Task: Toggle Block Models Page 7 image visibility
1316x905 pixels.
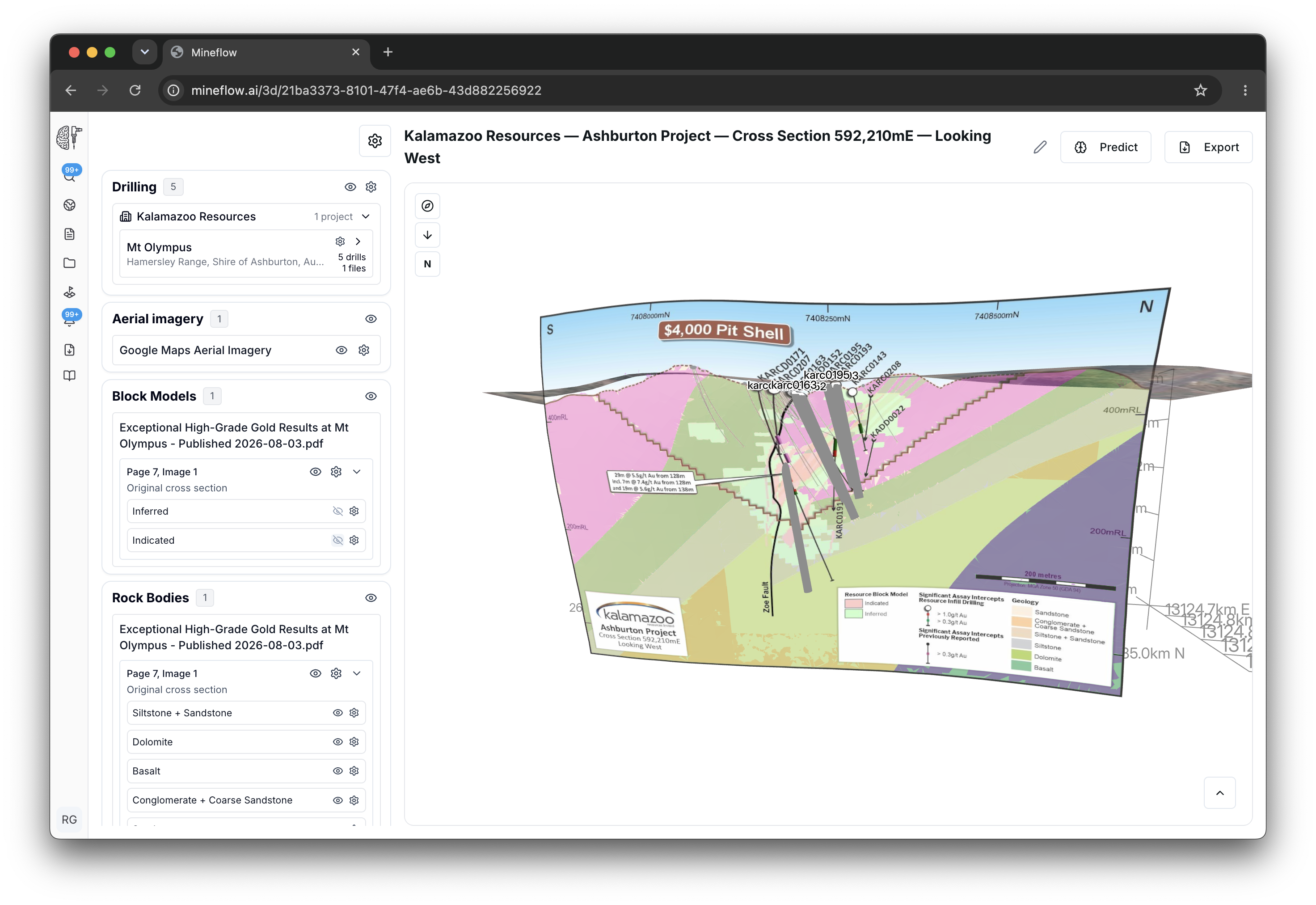Action: pos(316,472)
